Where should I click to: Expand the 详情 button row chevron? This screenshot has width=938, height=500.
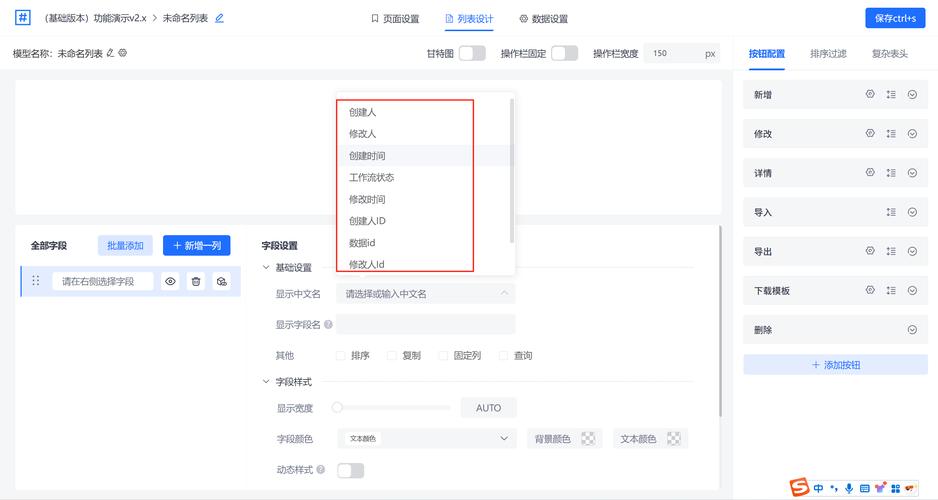(912, 172)
